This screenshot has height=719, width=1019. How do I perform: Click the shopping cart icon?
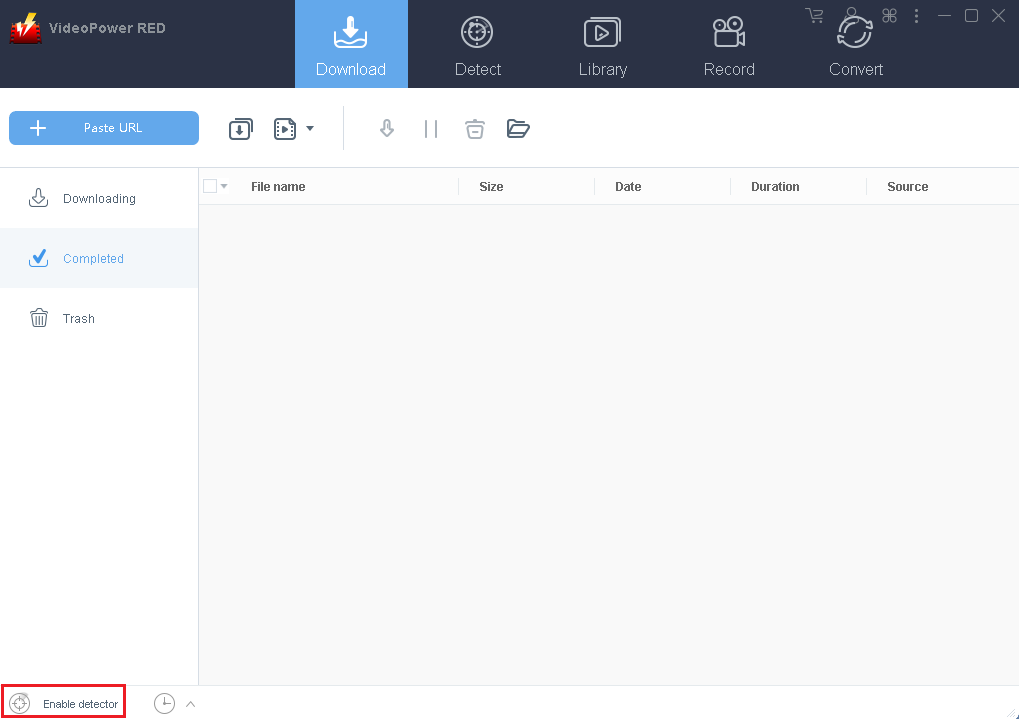814,16
